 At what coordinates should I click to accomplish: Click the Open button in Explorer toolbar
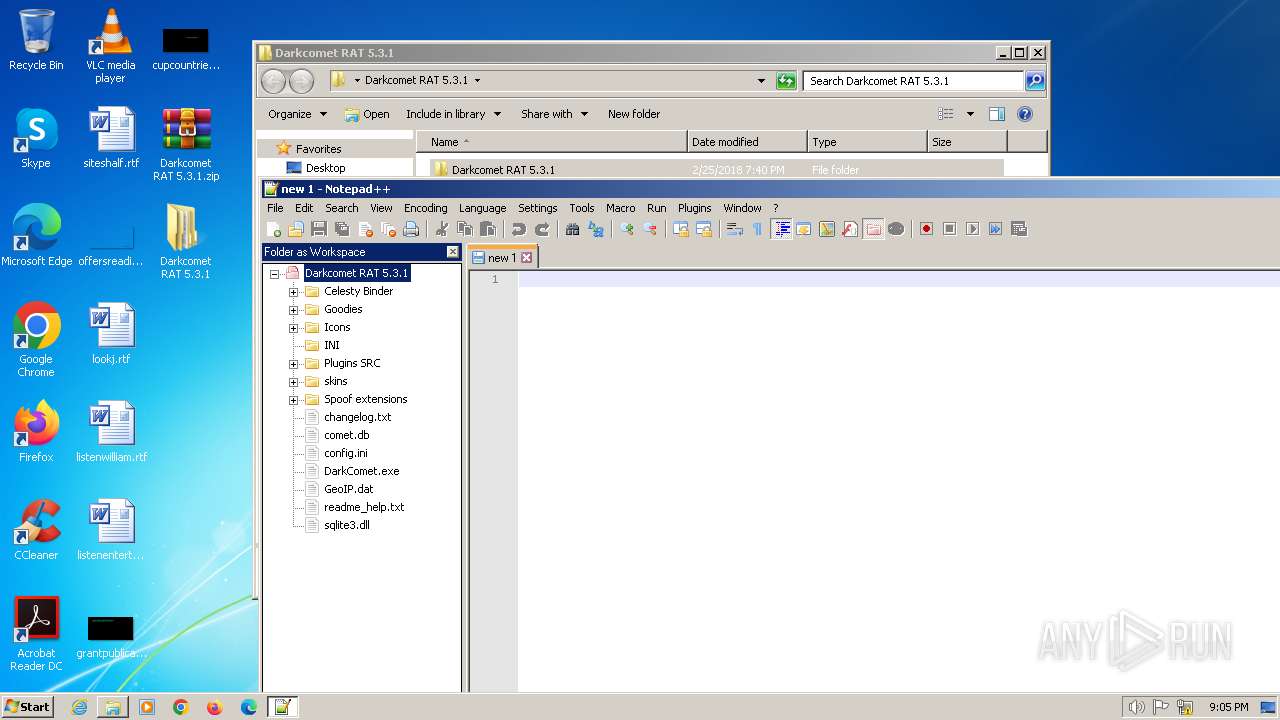point(367,114)
